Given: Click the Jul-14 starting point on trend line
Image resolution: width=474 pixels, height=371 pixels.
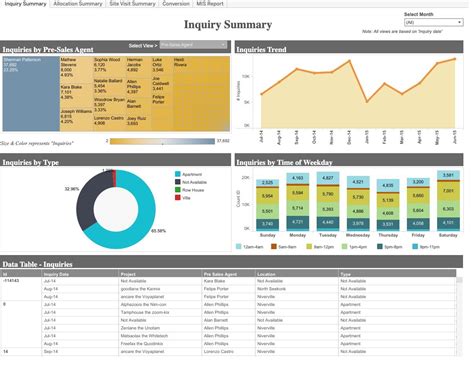Looking at the screenshot, I should coord(262,94).
